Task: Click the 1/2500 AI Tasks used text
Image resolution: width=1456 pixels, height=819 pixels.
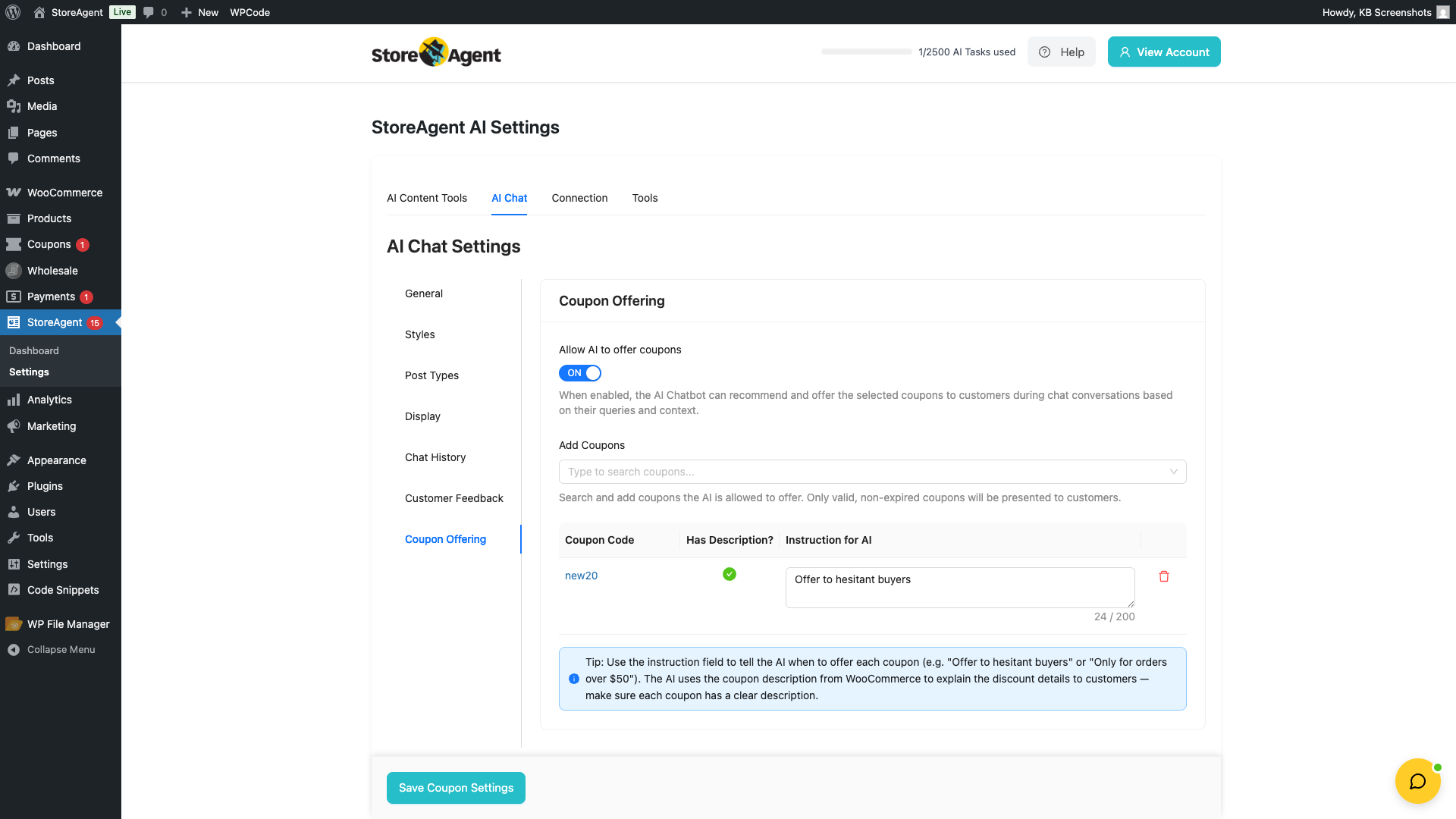Action: (966, 52)
